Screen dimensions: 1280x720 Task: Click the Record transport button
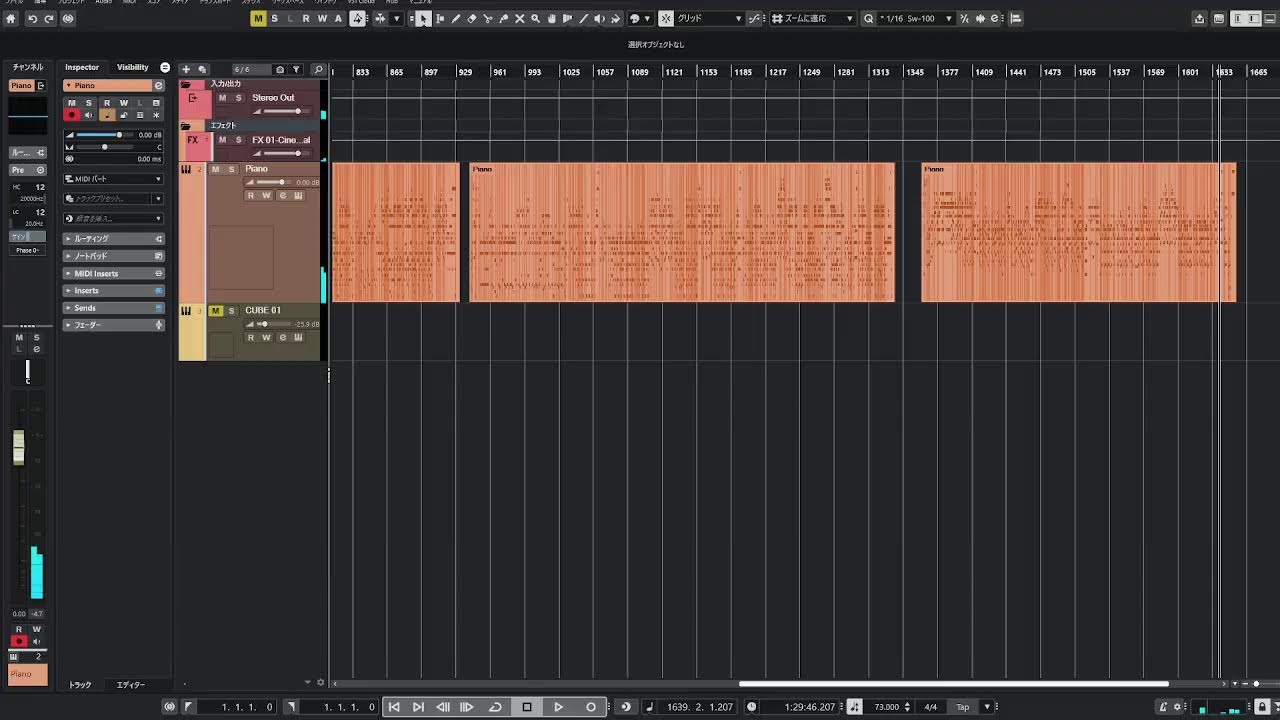point(591,707)
